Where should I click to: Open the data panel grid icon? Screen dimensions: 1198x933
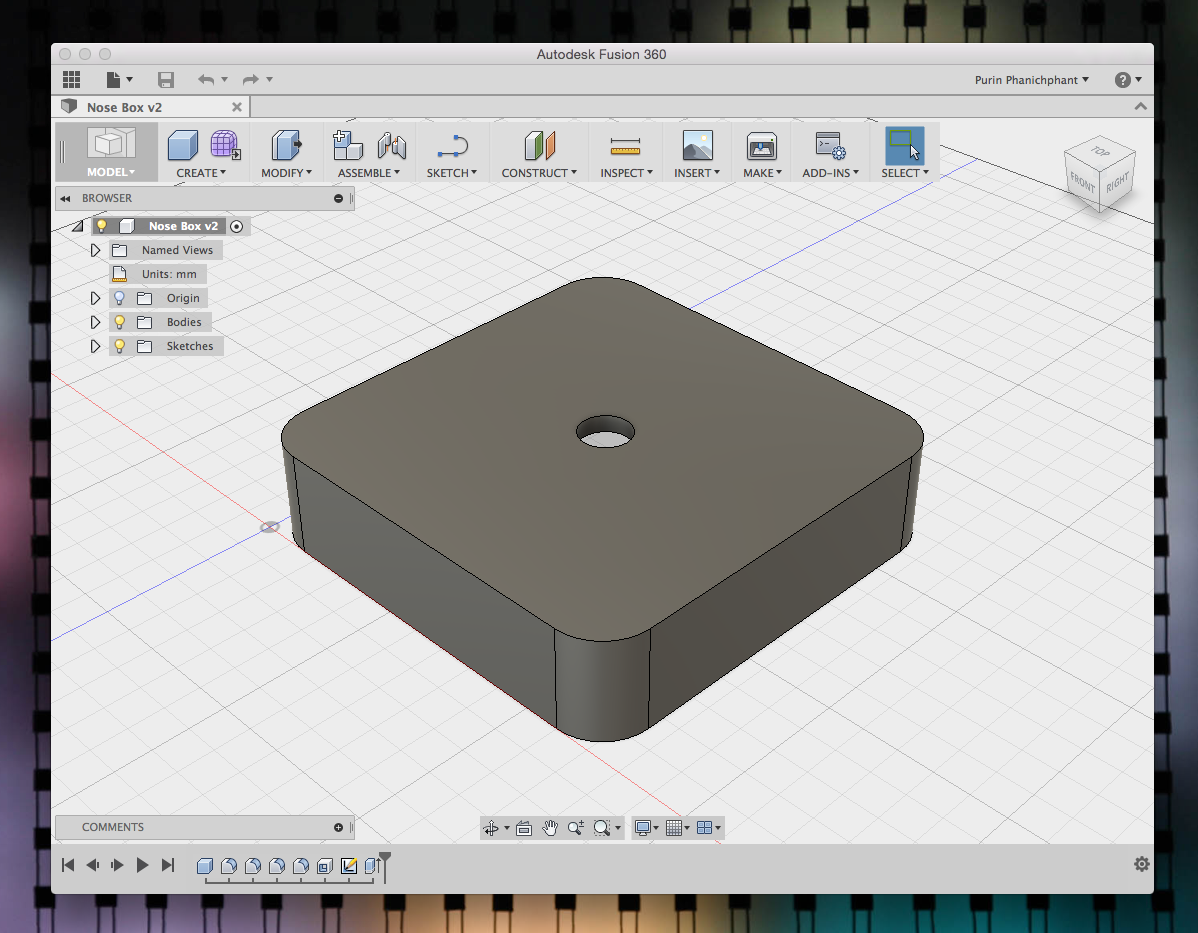[x=71, y=79]
